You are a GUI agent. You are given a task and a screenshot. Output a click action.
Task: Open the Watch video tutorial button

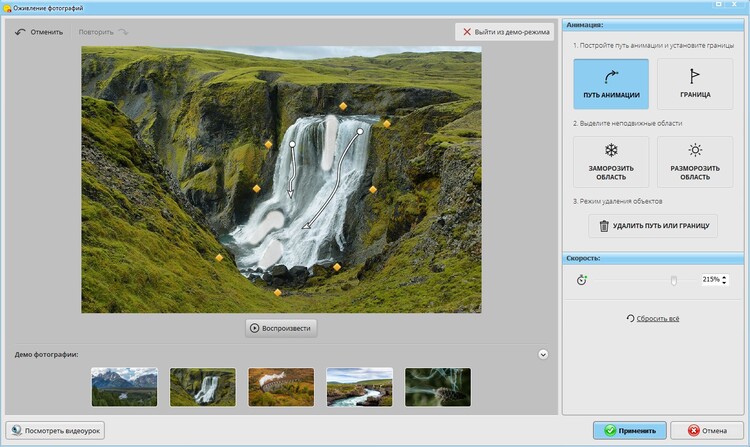tap(55, 430)
